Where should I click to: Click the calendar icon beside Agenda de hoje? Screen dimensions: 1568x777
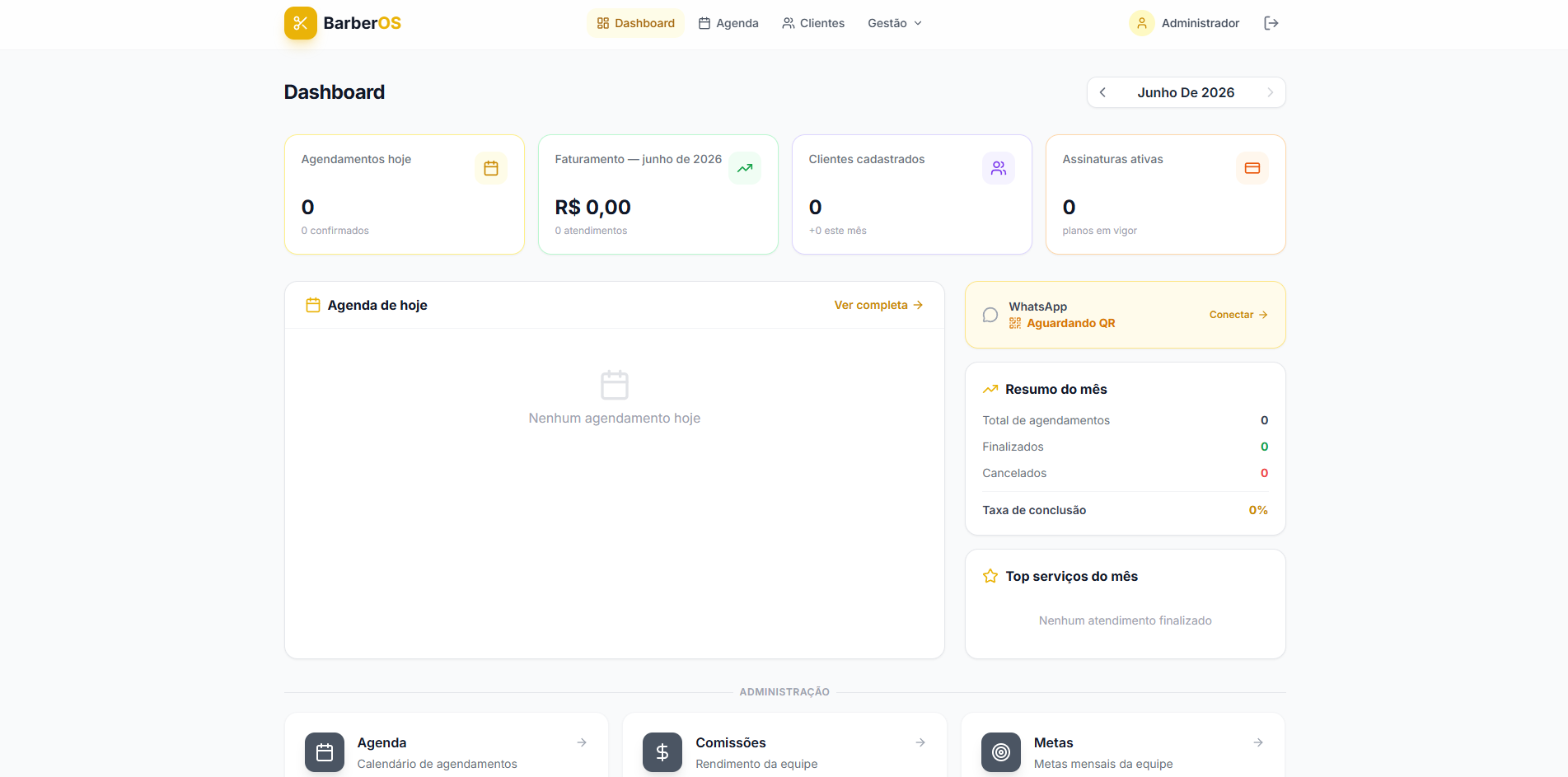313,305
